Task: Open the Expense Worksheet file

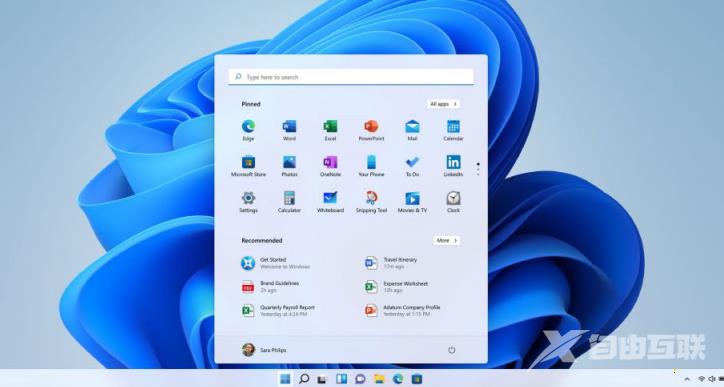Action: point(396,287)
